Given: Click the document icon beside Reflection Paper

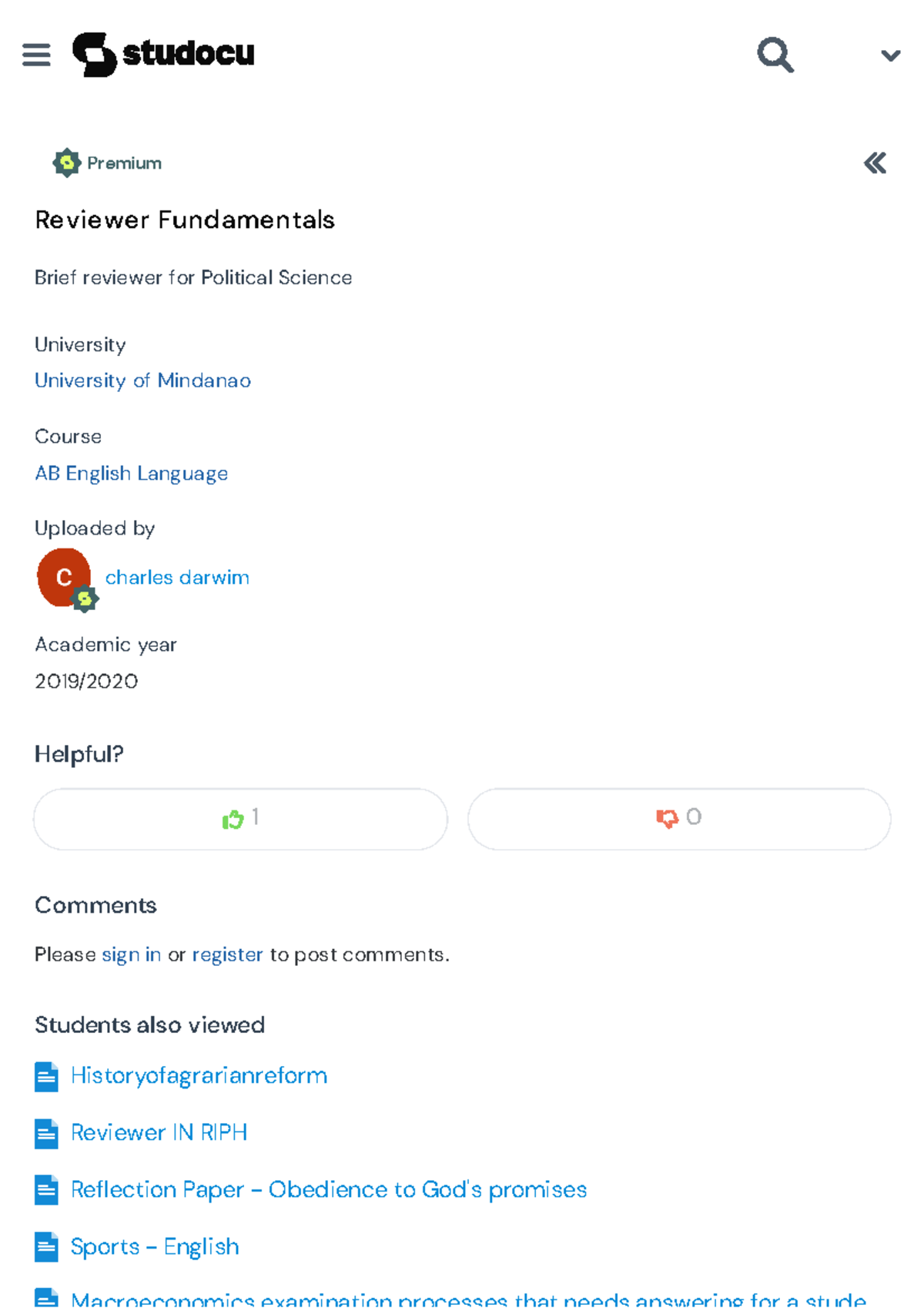Looking at the screenshot, I should pos(45,1190).
